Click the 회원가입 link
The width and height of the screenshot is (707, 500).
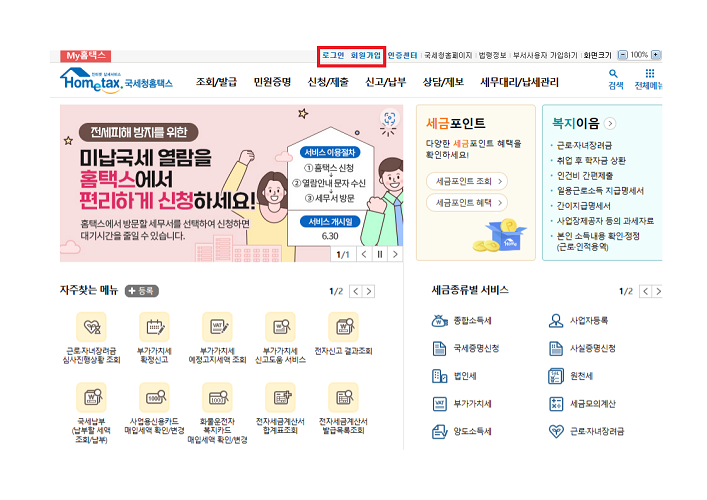(366, 55)
